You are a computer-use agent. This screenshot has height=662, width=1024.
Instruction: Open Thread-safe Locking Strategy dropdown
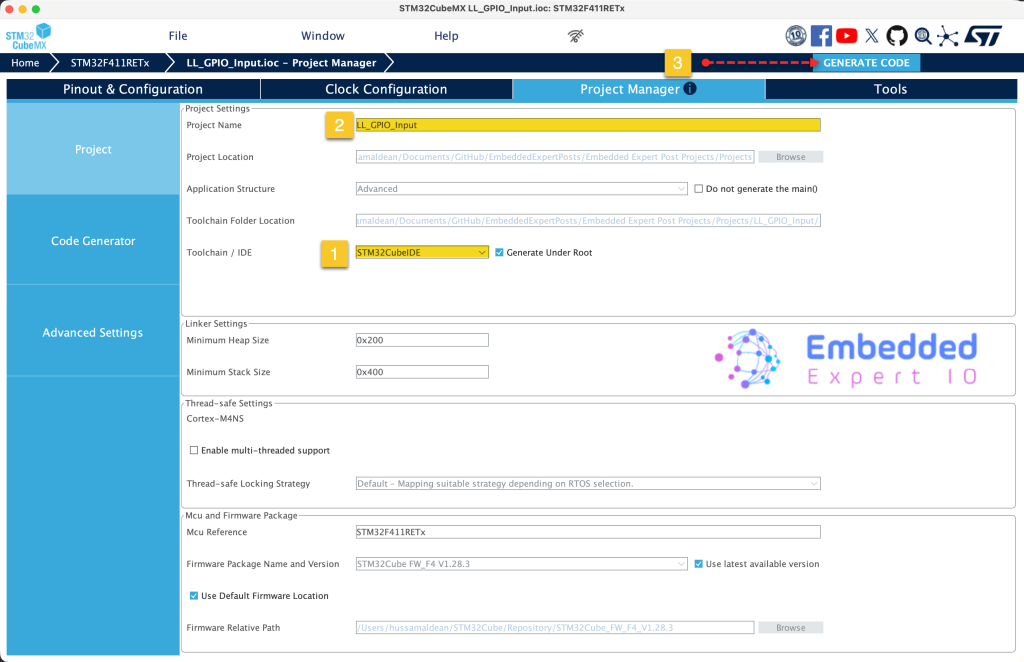coord(588,484)
